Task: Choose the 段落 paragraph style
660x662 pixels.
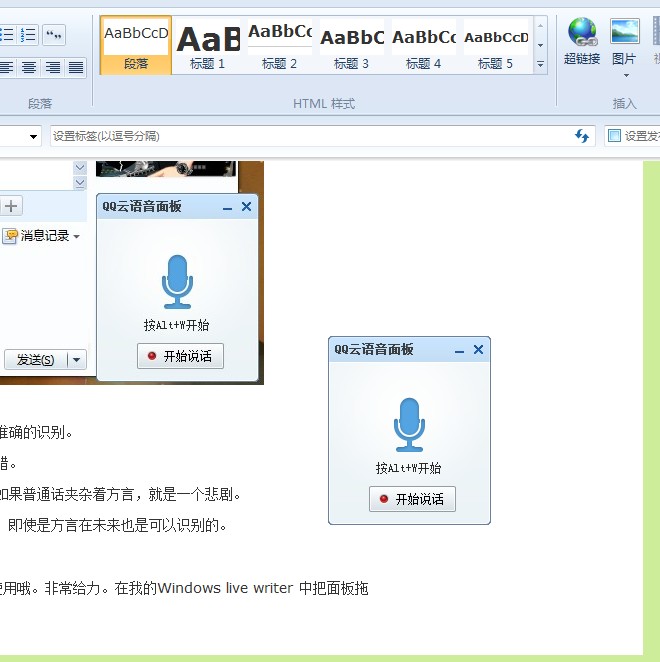Action: (x=136, y=45)
